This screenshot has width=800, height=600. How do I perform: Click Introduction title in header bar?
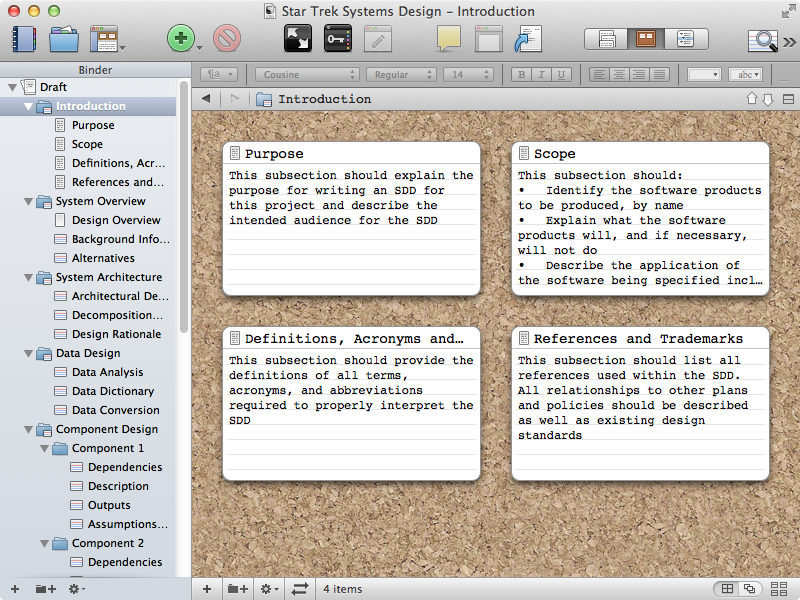pos(324,99)
